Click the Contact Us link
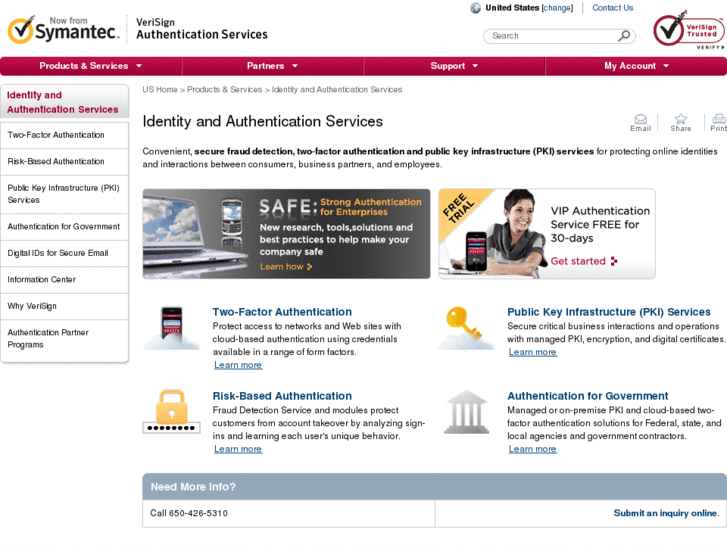 [612, 8]
